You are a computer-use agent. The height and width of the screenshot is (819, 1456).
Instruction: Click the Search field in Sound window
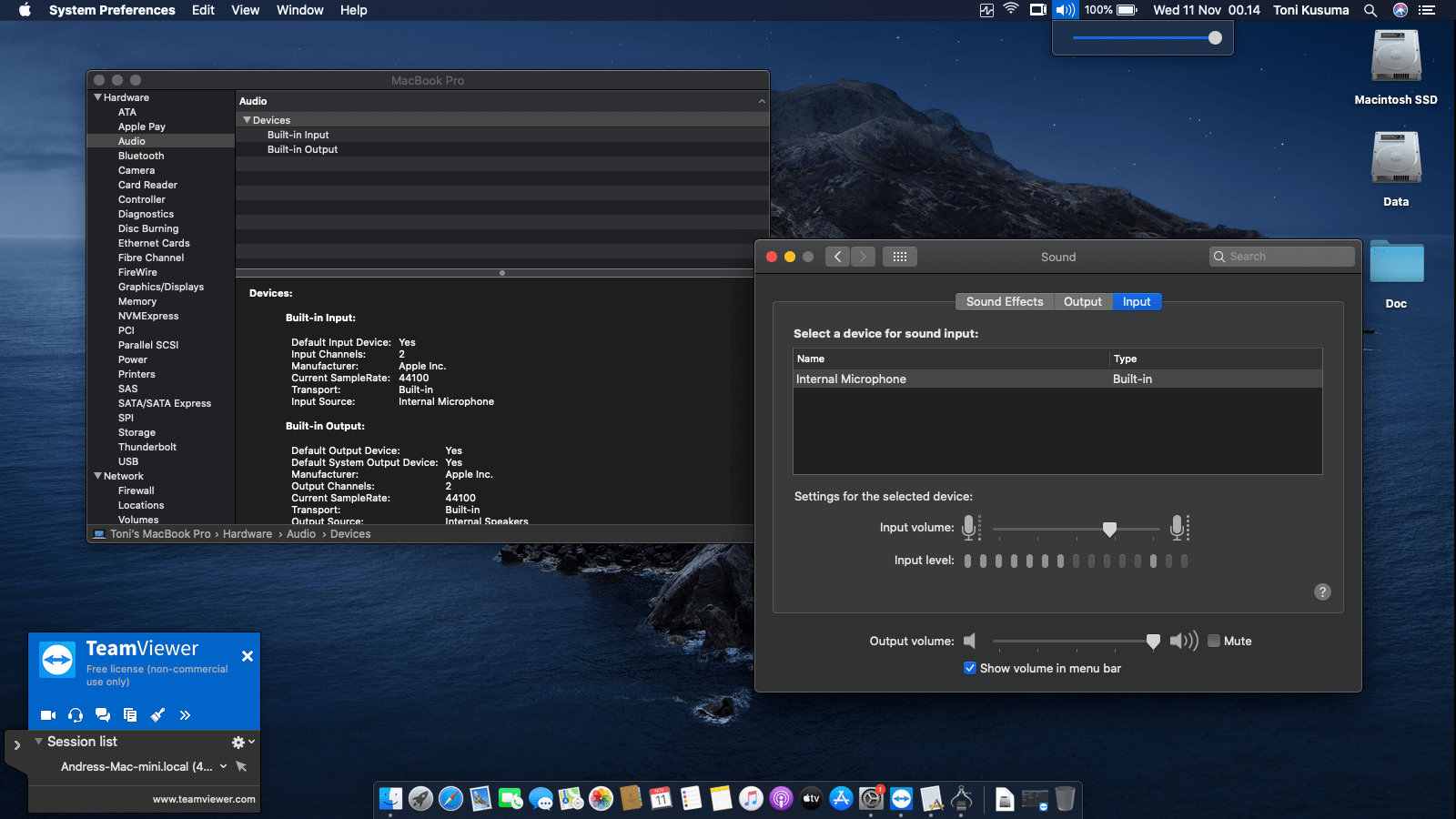(1283, 257)
